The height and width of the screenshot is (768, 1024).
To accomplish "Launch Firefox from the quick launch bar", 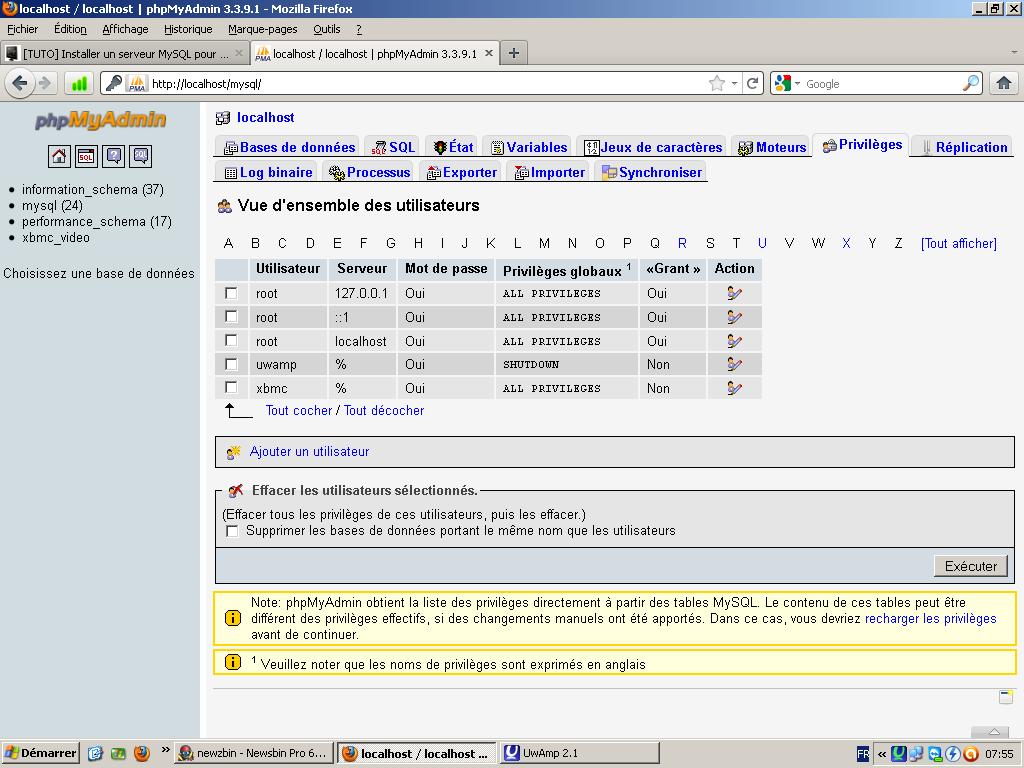I will (x=141, y=753).
